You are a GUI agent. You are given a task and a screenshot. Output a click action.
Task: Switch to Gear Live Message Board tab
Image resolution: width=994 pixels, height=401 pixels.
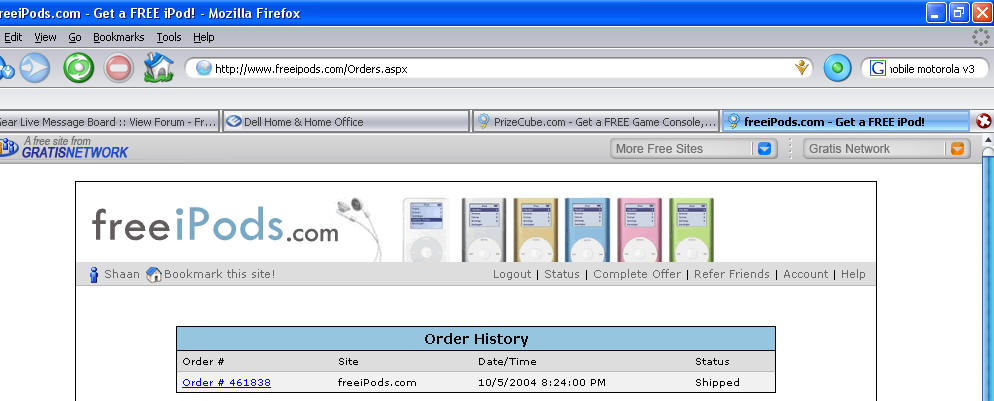point(109,122)
